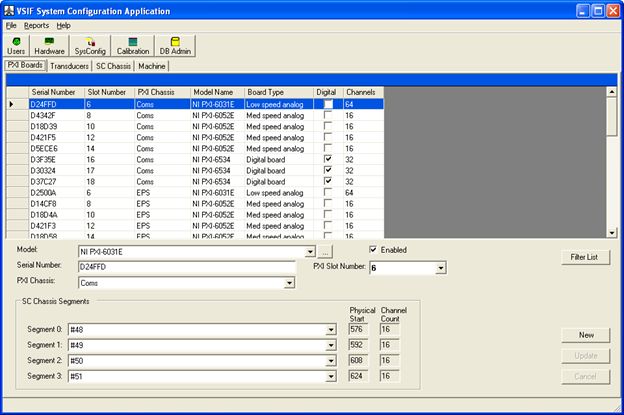Click the table scrollbar up arrow
This screenshot has height=415, width=624.
click(612, 92)
